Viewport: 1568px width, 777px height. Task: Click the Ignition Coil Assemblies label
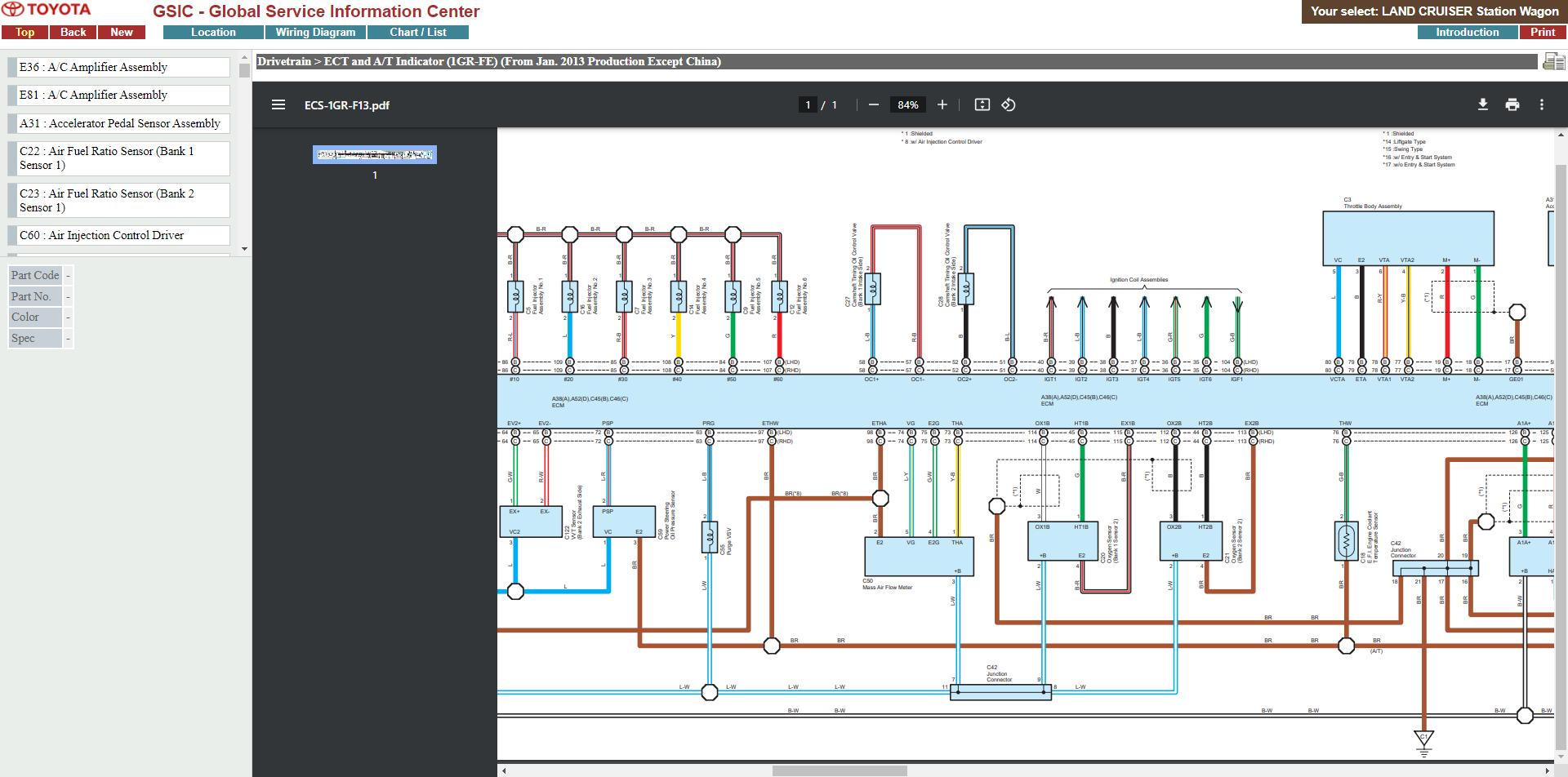coord(1138,280)
